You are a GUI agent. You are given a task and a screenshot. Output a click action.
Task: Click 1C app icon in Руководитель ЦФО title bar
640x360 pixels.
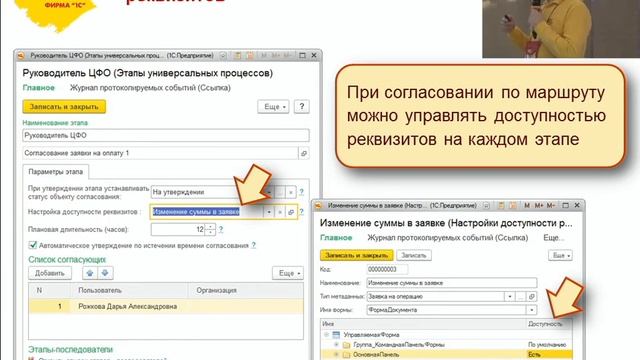coord(21,56)
